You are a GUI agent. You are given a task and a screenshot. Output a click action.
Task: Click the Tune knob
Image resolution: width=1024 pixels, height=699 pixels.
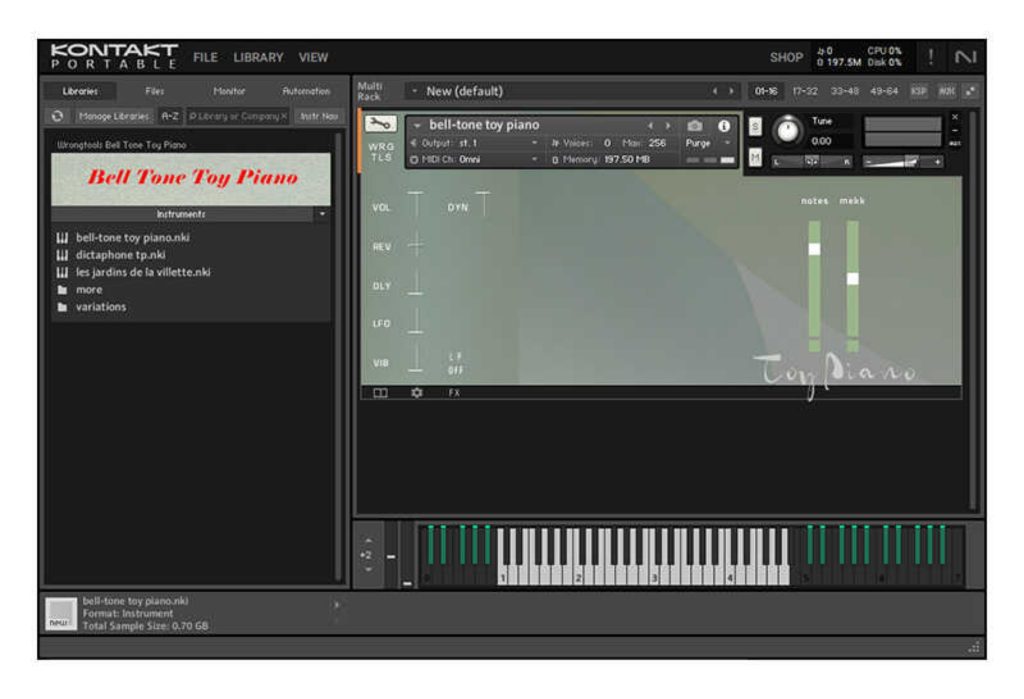click(788, 130)
